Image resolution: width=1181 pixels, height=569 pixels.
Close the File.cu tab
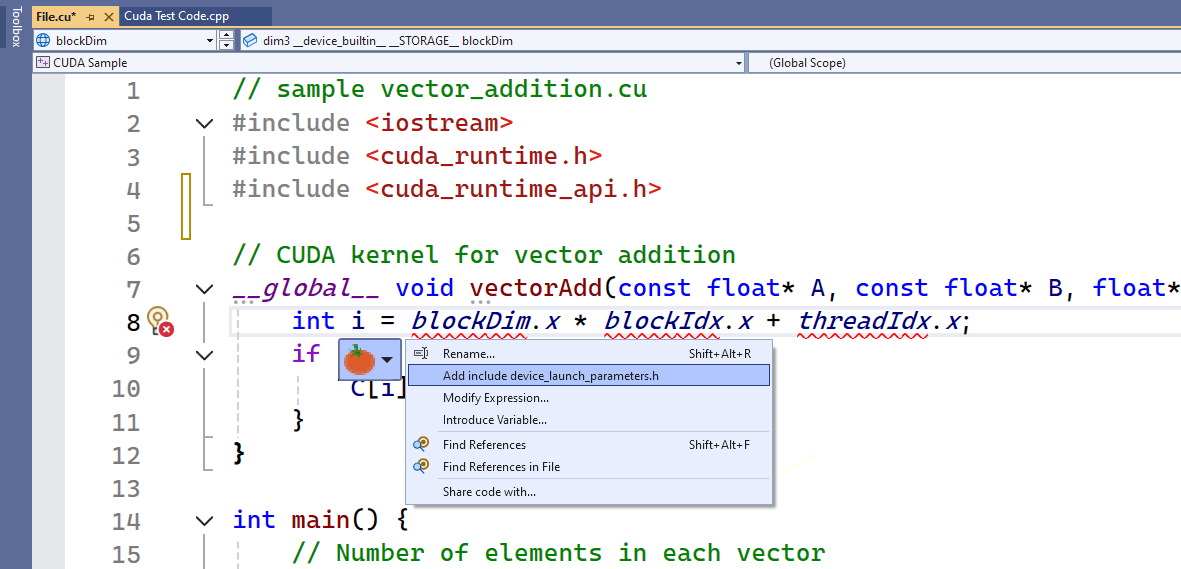tap(109, 17)
